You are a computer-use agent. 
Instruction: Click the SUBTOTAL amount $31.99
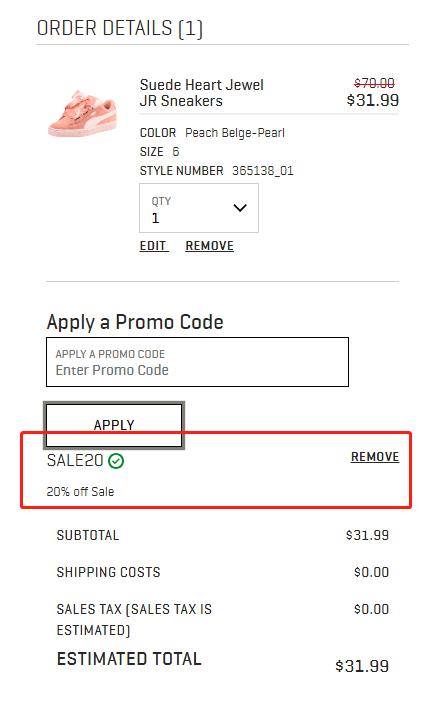tap(367, 535)
